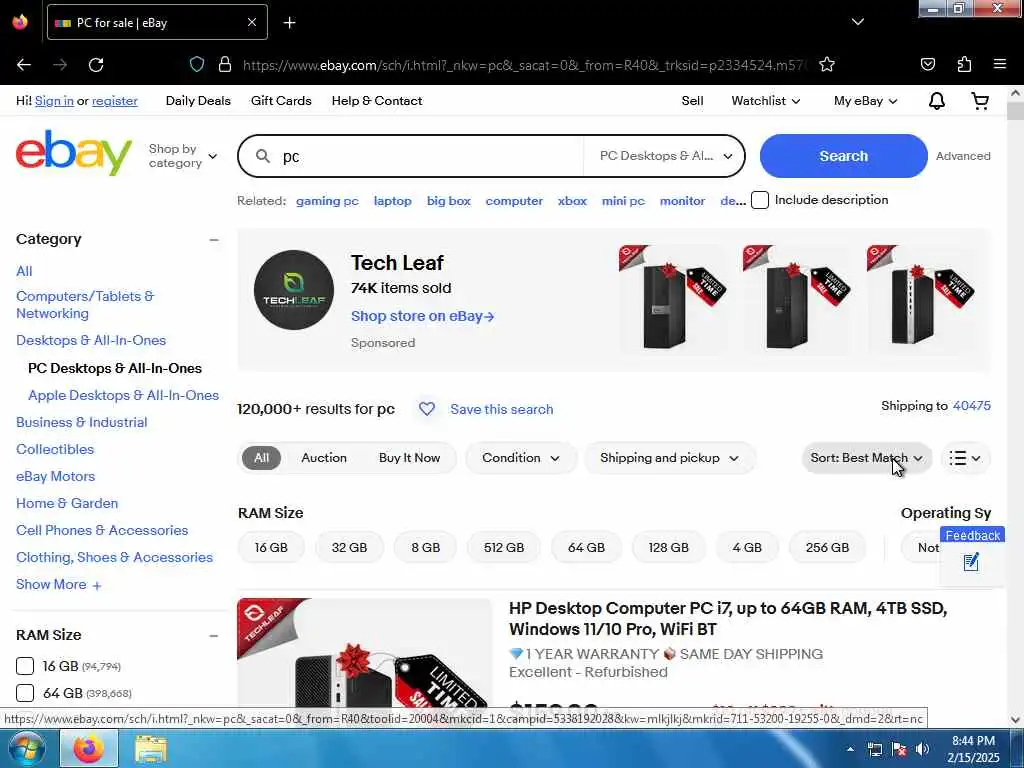Click the network tray icon

click(x=874, y=749)
